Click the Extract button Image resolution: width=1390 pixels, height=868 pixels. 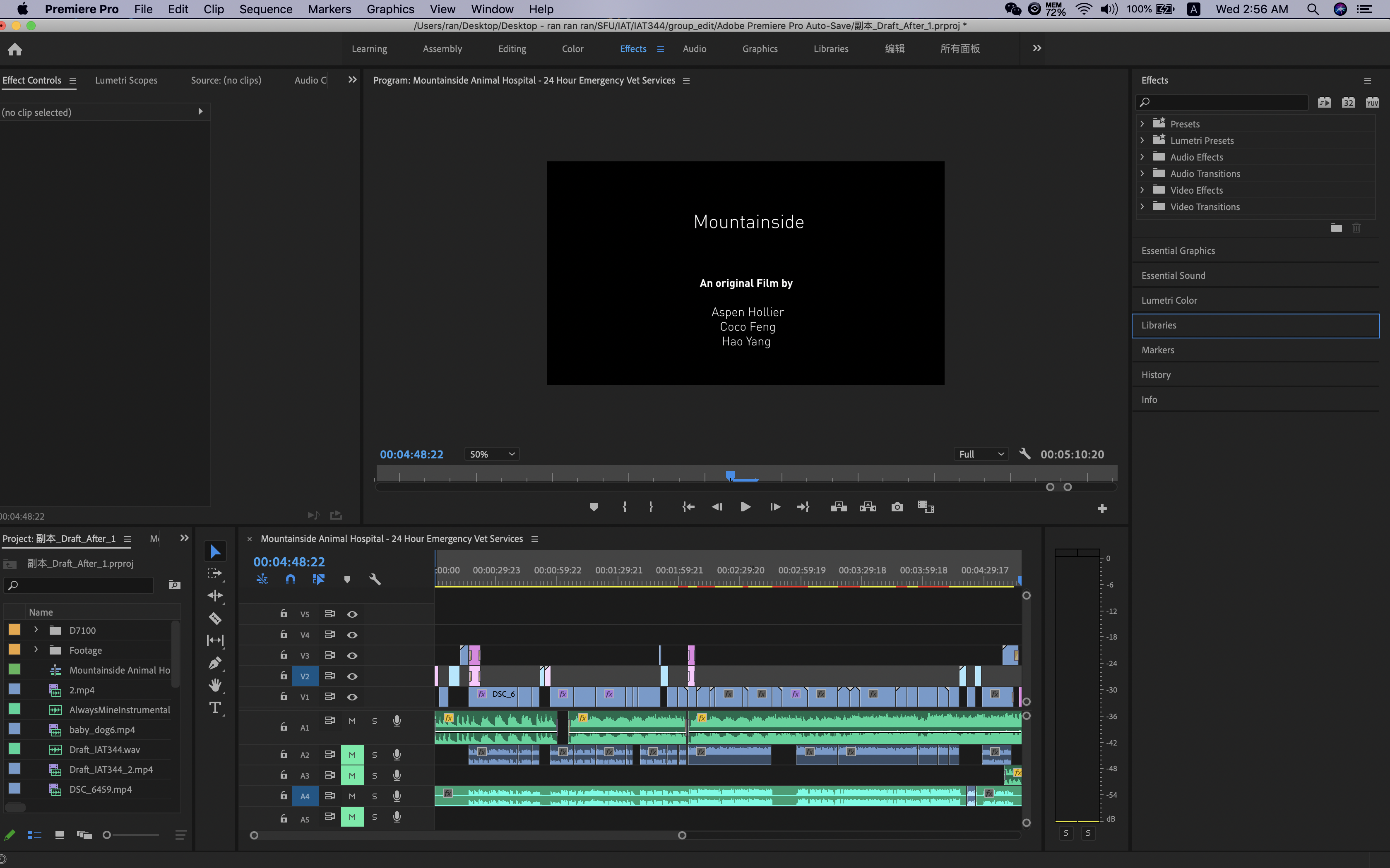(x=868, y=507)
